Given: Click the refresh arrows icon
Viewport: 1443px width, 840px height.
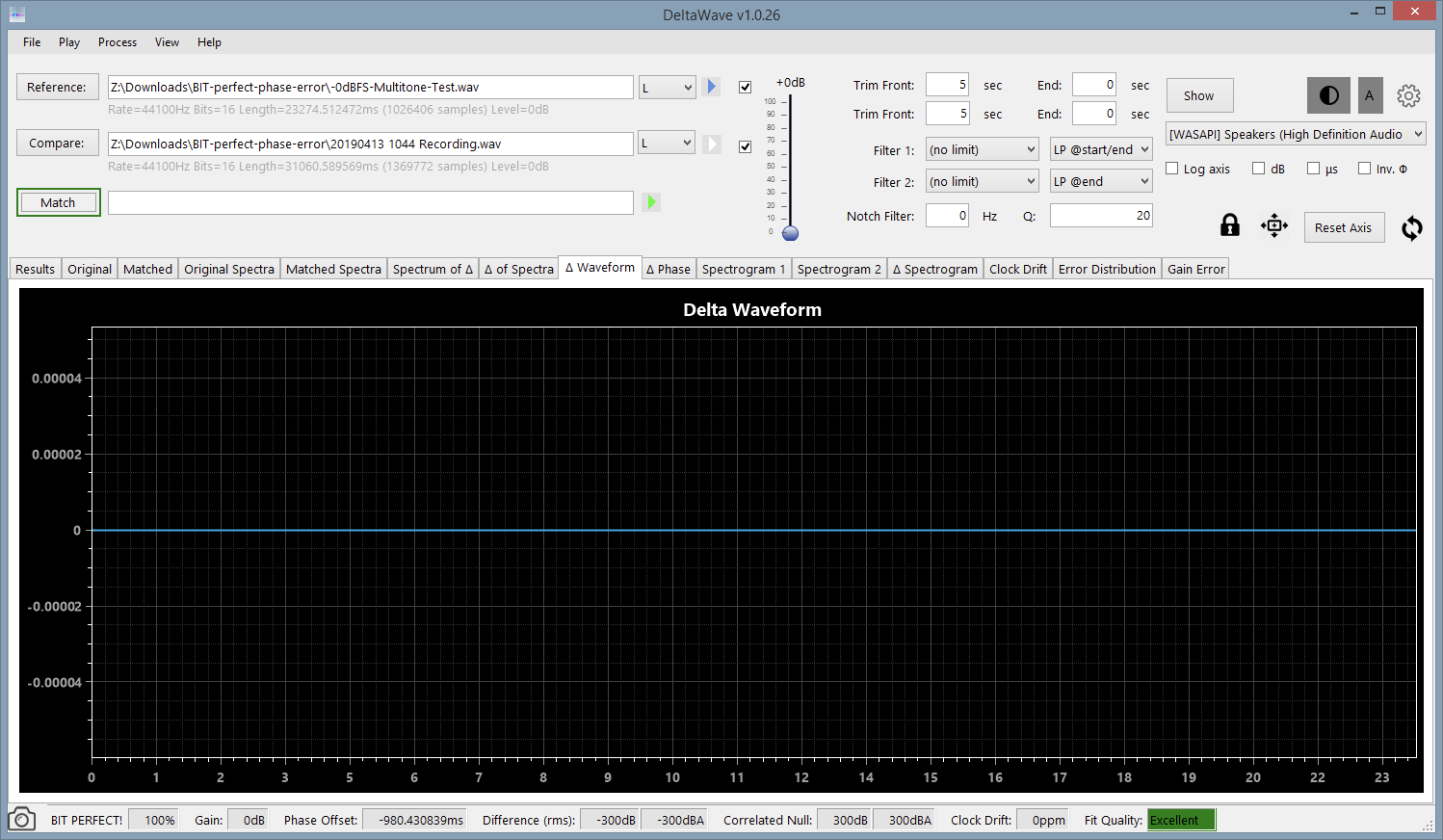Looking at the screenshot, I should (1411, 228).
